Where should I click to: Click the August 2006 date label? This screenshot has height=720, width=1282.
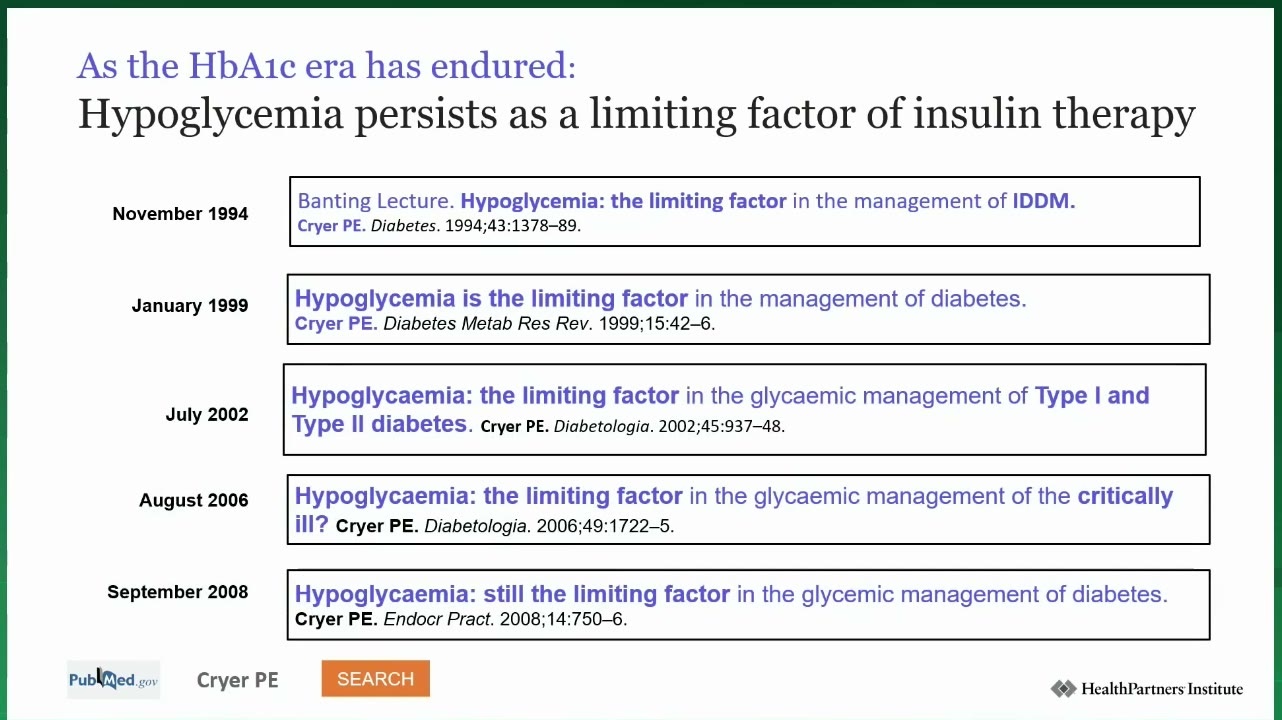(x=194, y=500)
